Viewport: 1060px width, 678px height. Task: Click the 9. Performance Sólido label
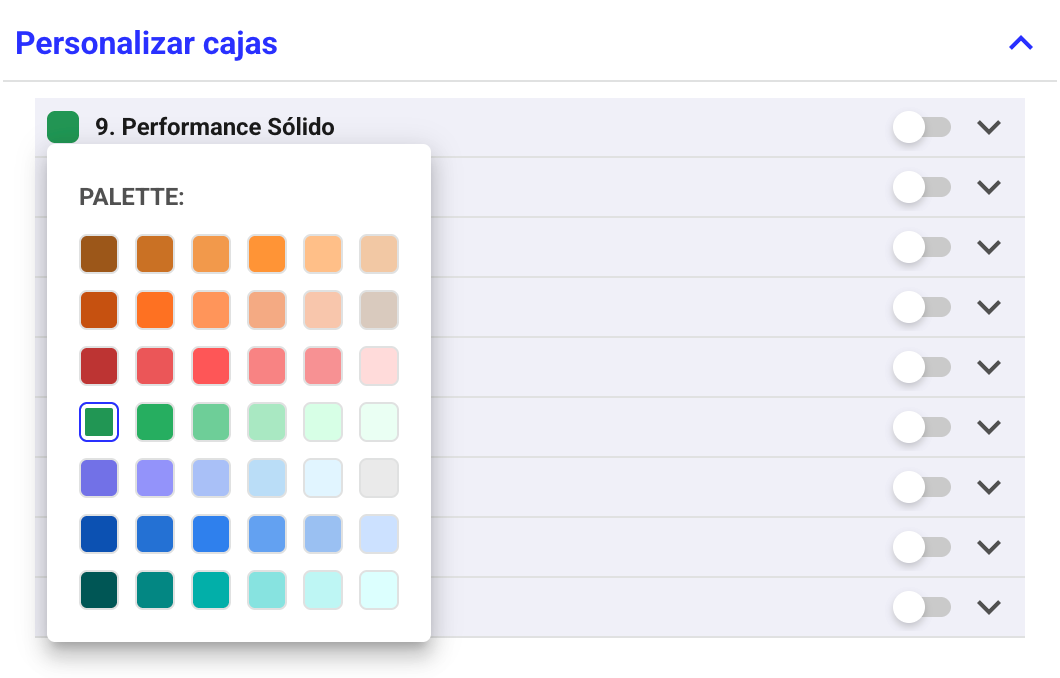point(215,127)
